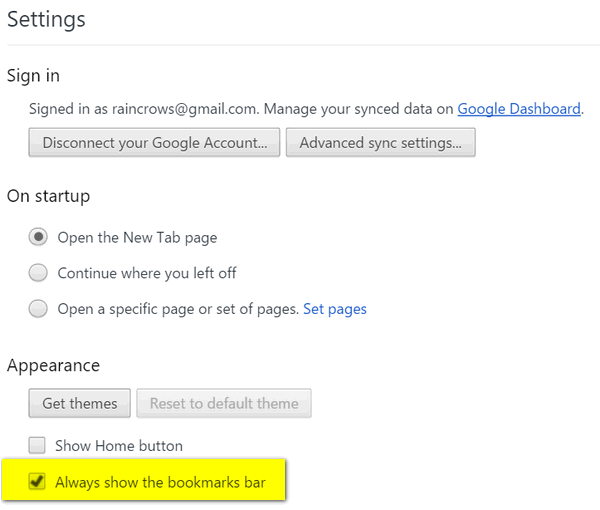Open the Google Dashboard link

[519, 109]
